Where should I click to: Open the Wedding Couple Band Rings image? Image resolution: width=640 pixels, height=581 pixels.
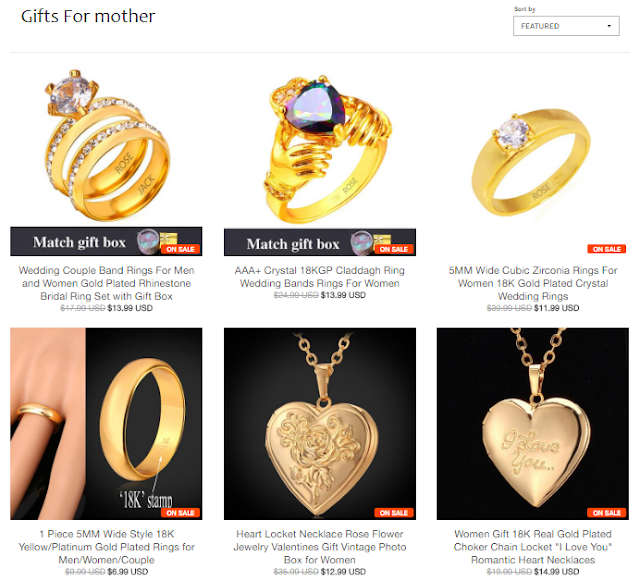tap(106, 160)
